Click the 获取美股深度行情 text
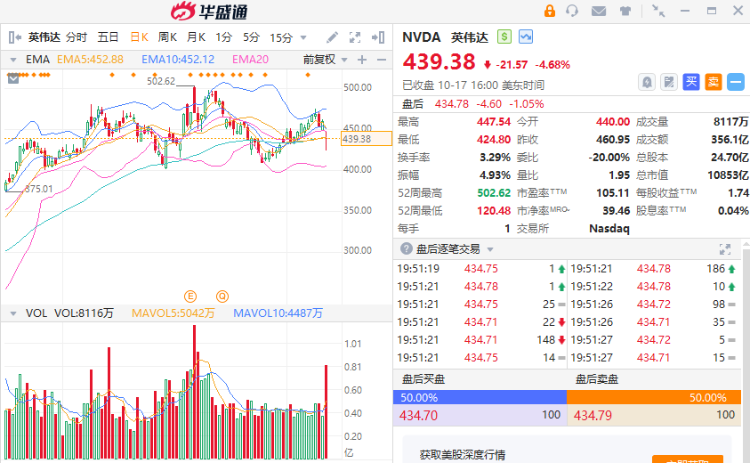The image size is (750, 463). click(x=462, y=455)
